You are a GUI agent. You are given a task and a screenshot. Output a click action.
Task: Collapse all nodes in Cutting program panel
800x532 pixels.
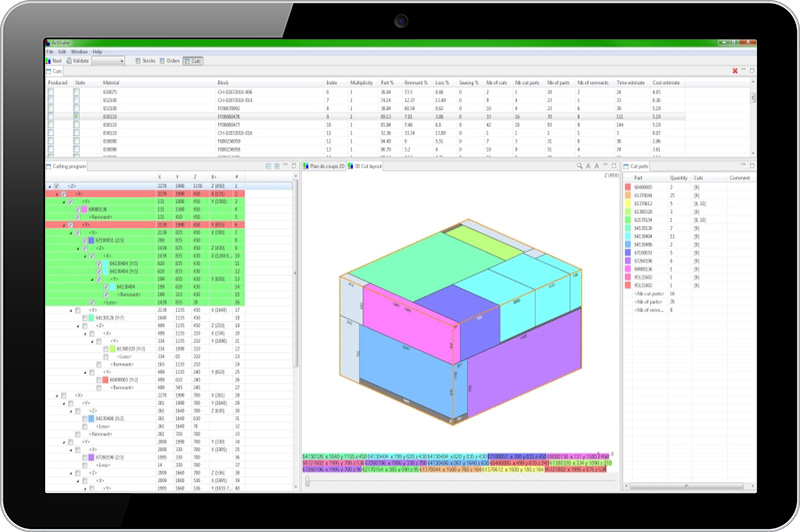267,166
